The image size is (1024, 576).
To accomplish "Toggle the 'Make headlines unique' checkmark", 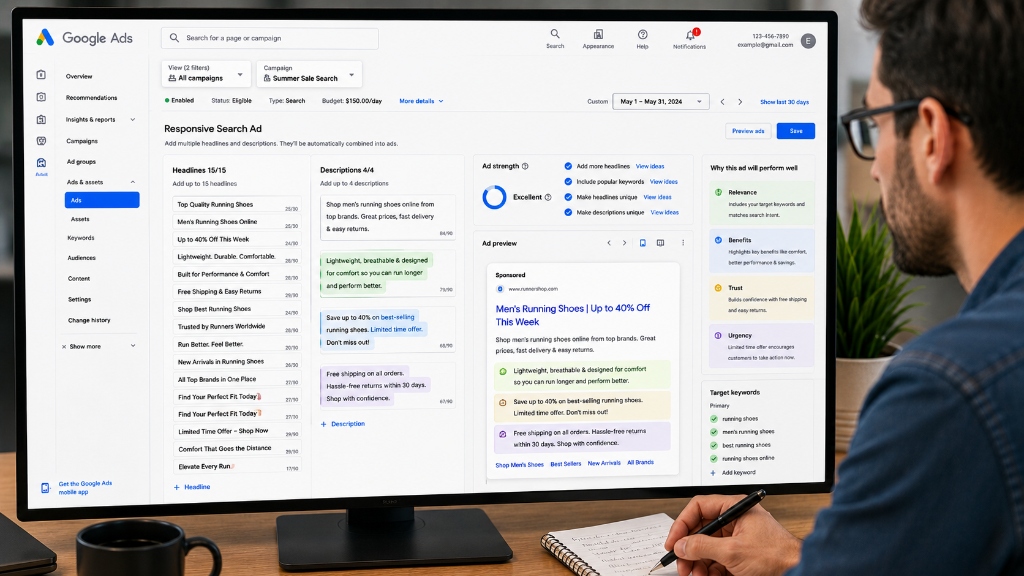I will click(x=568, y=197).
